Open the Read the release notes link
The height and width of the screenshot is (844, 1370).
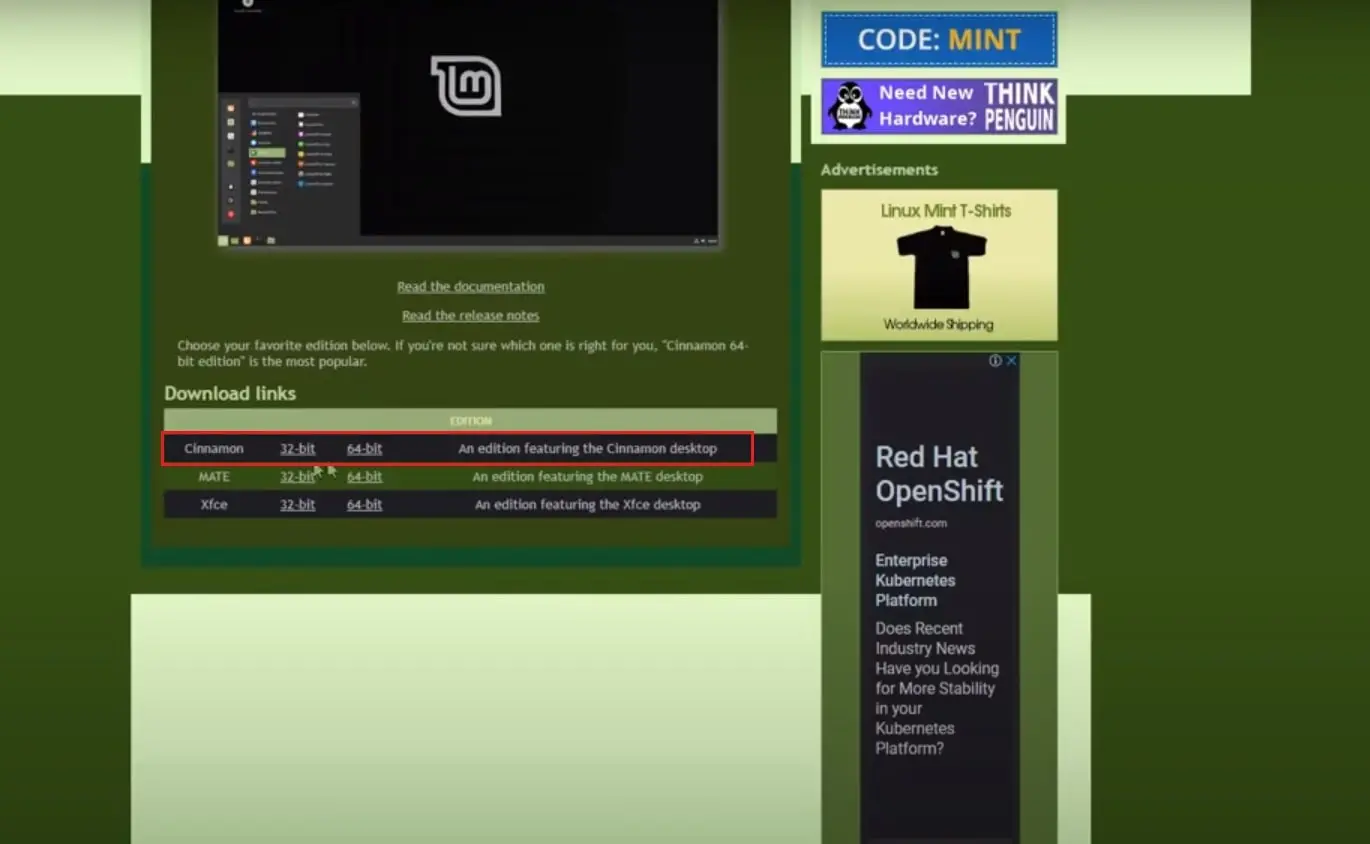(470, 316)
